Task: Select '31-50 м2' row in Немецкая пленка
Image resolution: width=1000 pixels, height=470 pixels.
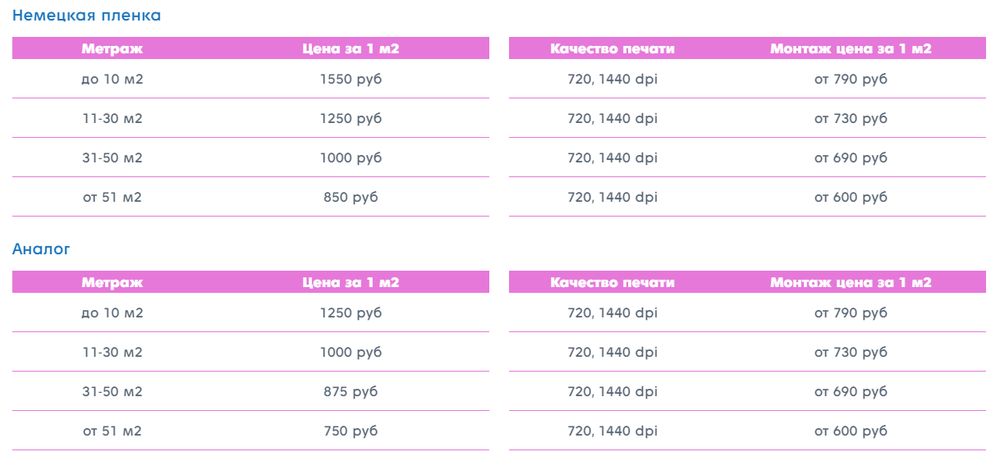Action: coord(112,158)
